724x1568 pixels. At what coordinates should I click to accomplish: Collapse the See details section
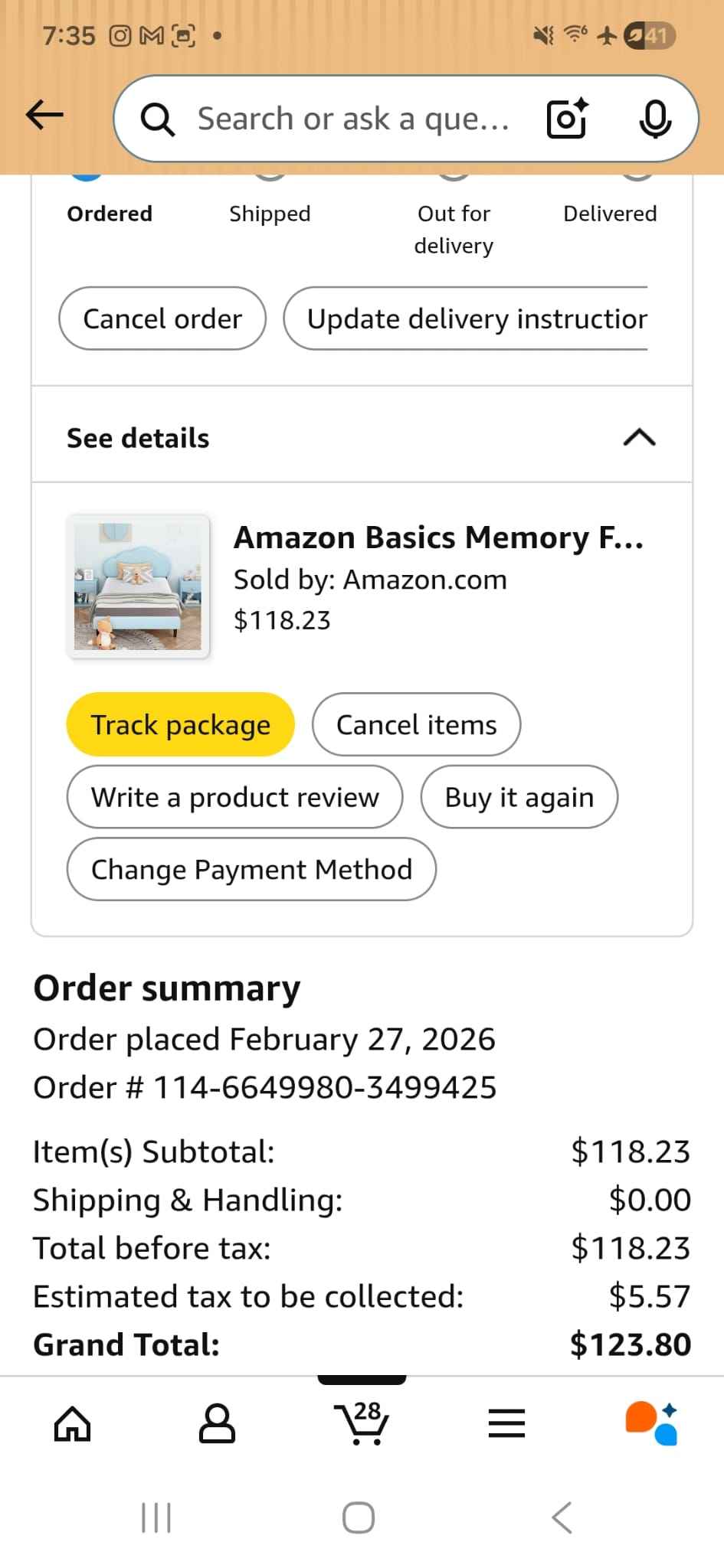pos(639,438)
